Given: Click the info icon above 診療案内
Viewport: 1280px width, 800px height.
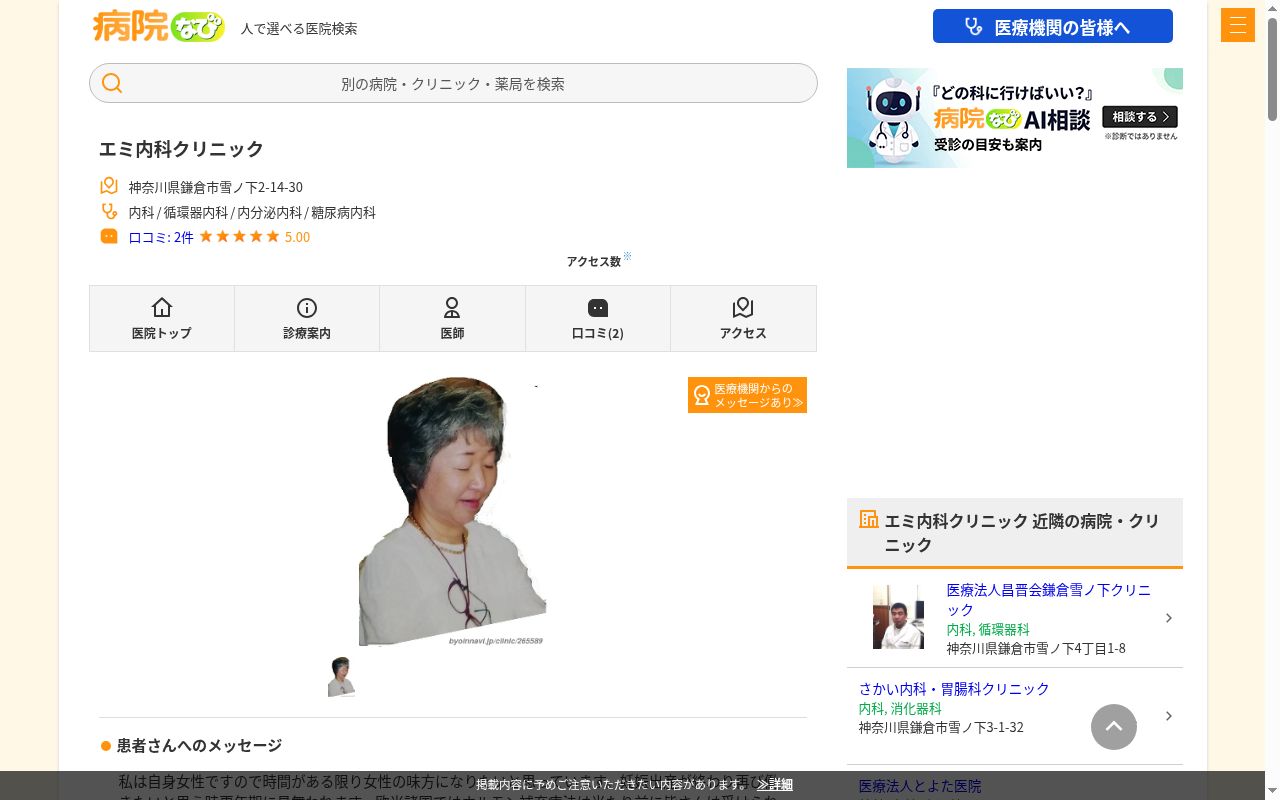Looking at the screenshot, I should [x=307, y=307].
